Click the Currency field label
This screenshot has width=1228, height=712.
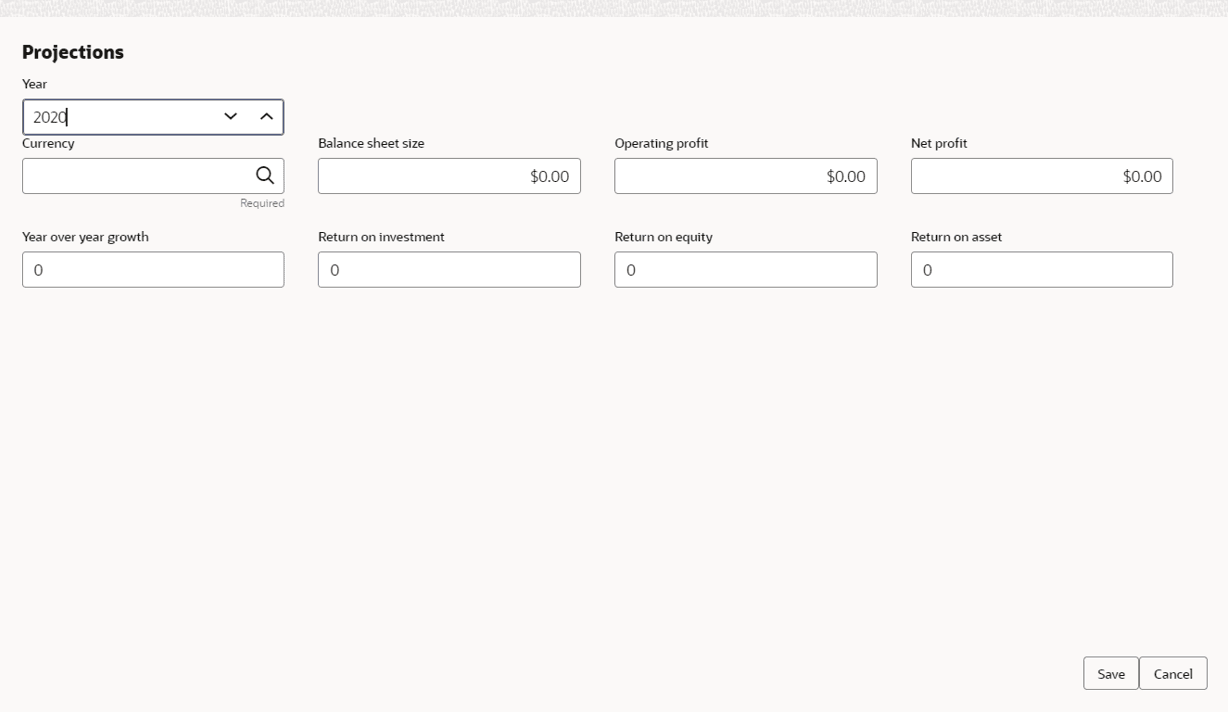point(48,143)
